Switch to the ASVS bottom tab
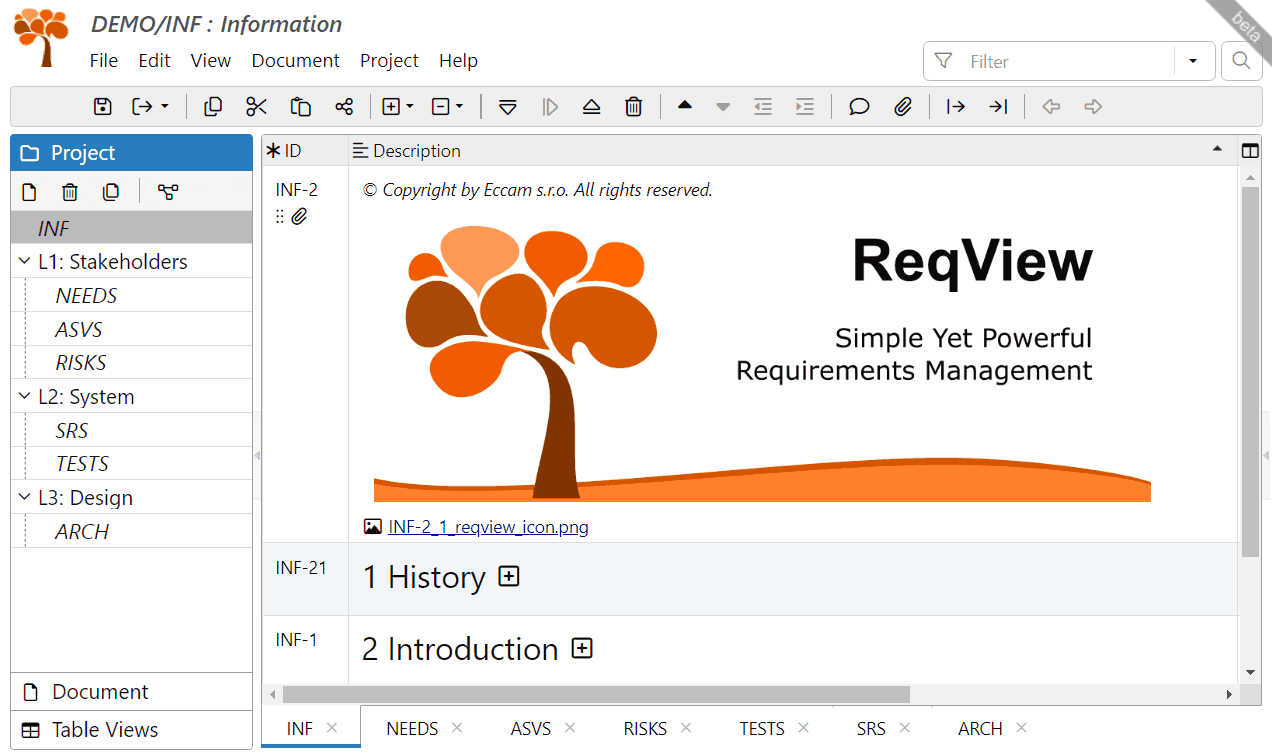The height and width of the screenshot is (754, 1272). (531, 729)
